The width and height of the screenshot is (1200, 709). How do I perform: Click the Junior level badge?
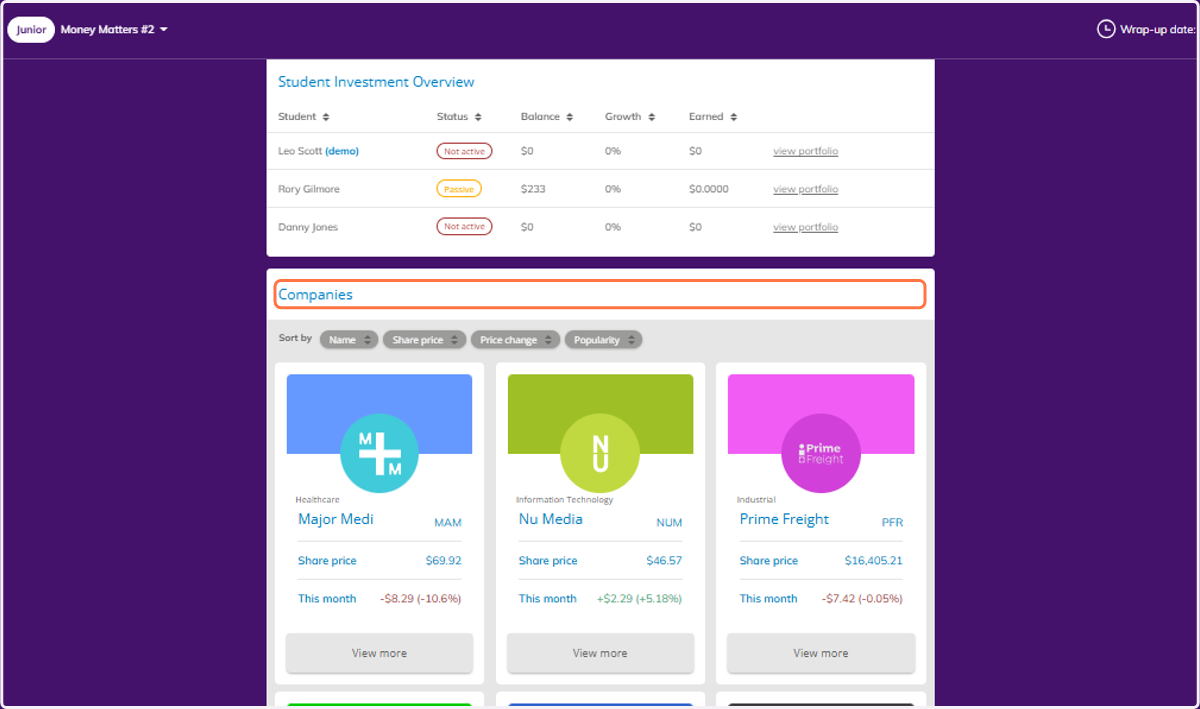tap(31, 30)
